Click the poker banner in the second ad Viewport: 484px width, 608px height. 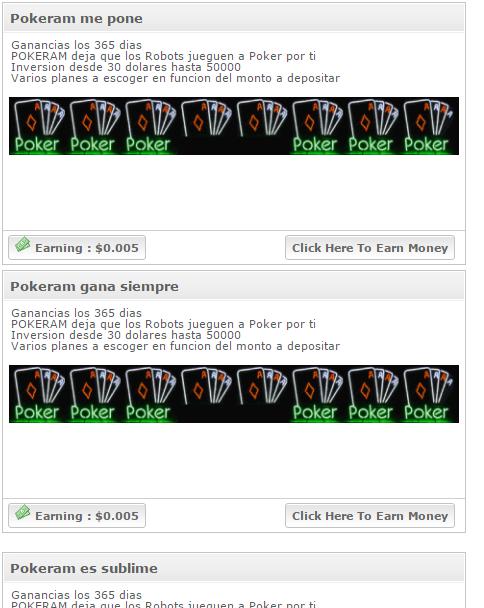click(x=234, y=394)
